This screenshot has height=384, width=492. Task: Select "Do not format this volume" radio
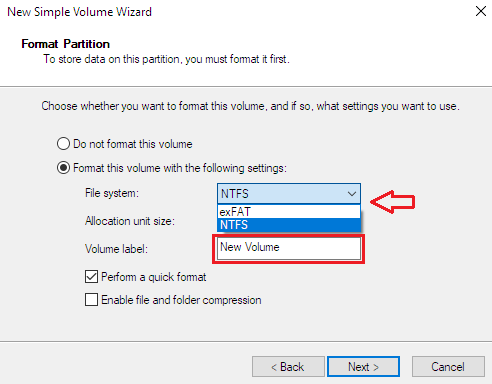[63, 144]
